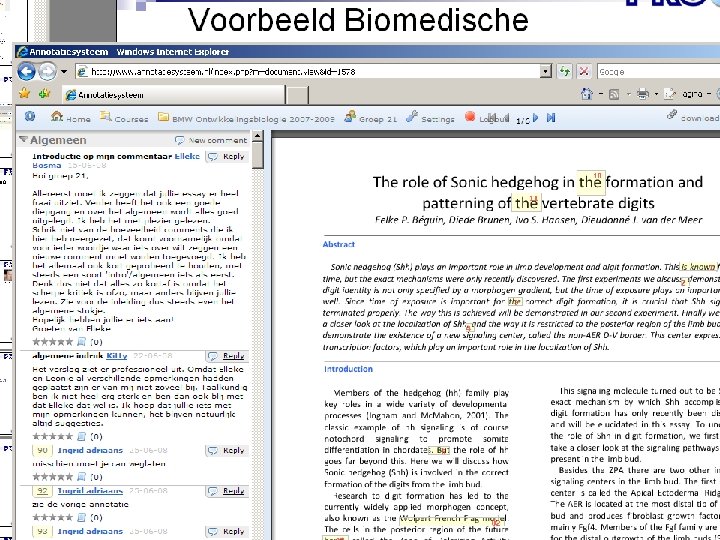The height and width of the screenshot is (540, 720).
Task: Rate the Elleke Bosma comment with stars
Action: 52,342
